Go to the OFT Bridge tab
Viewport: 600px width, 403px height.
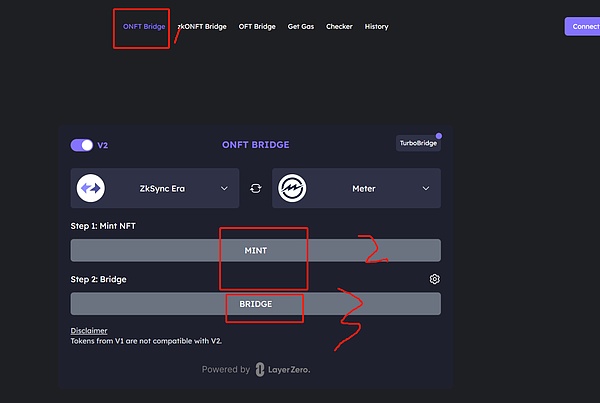[x=257, y=26]
